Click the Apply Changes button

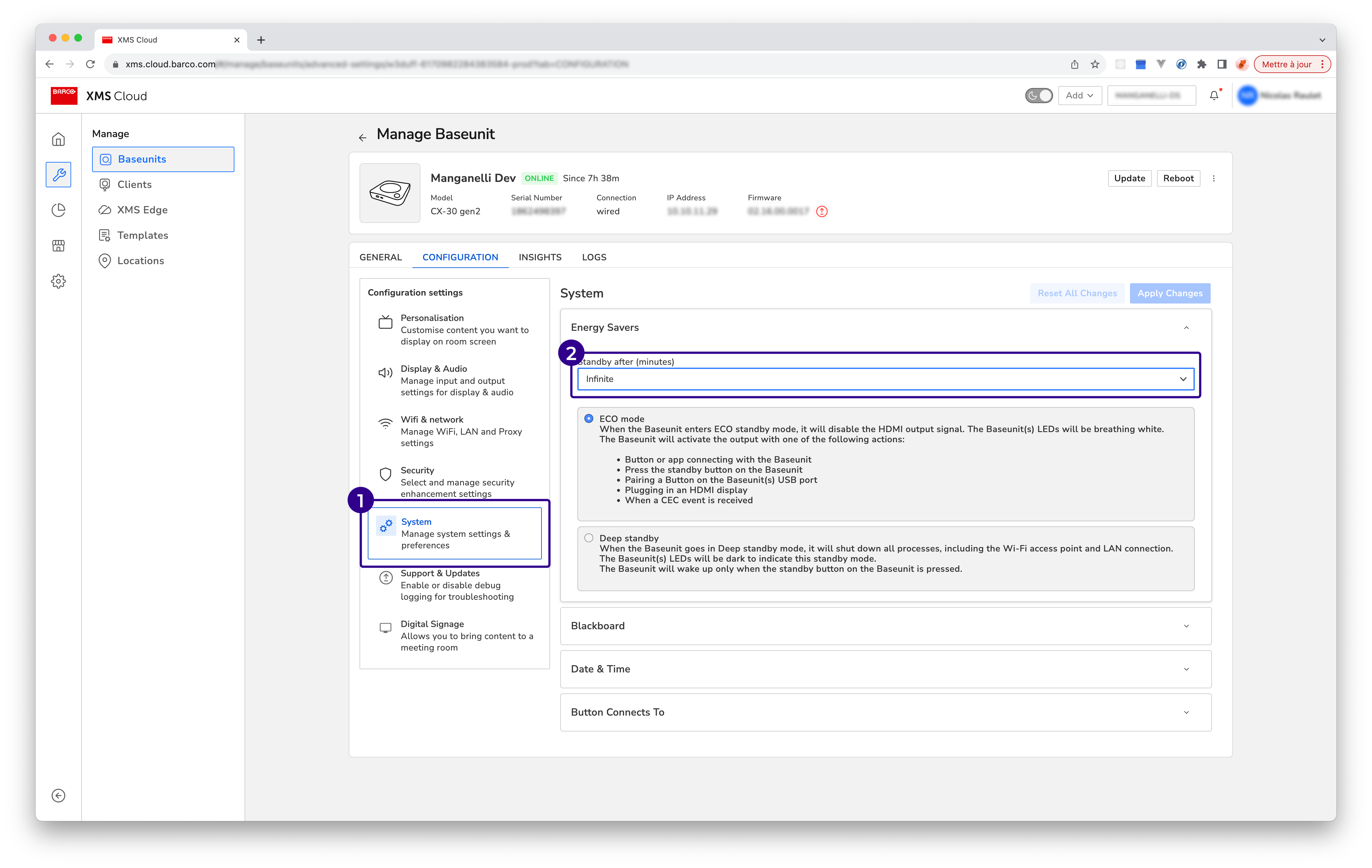pyautogui.click(x=1170, y=293)
